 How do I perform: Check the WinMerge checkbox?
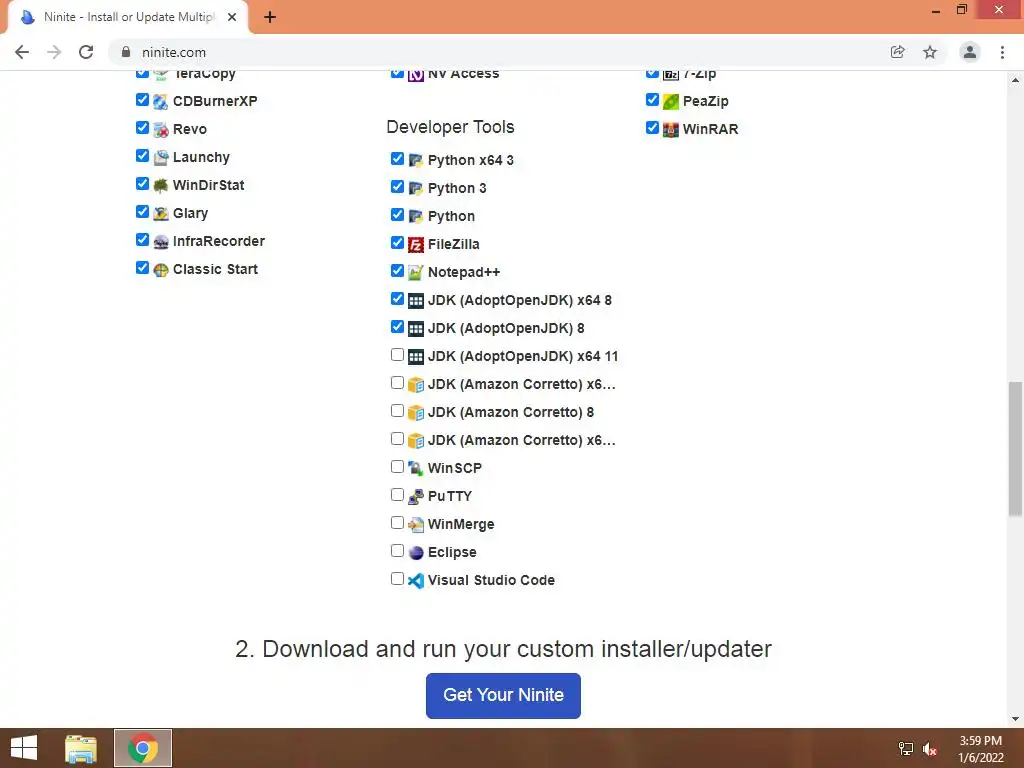click(397, 522)
